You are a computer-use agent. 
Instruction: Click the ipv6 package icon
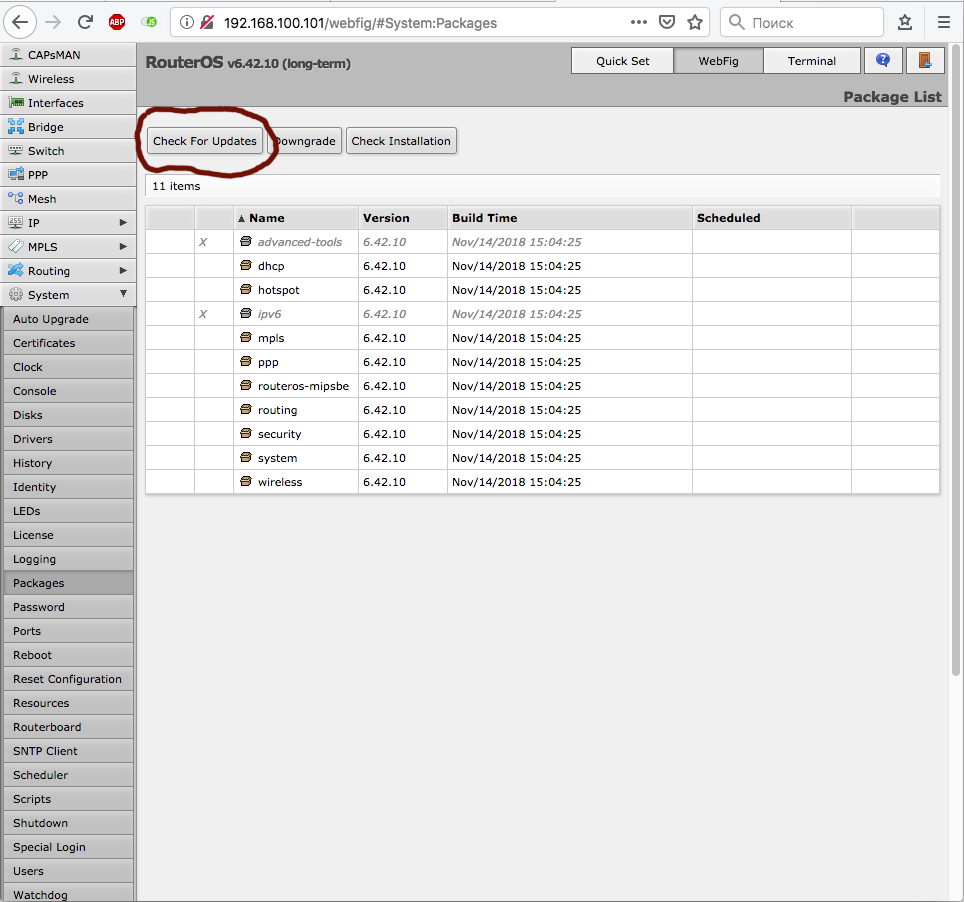click(x=246, y=313)
